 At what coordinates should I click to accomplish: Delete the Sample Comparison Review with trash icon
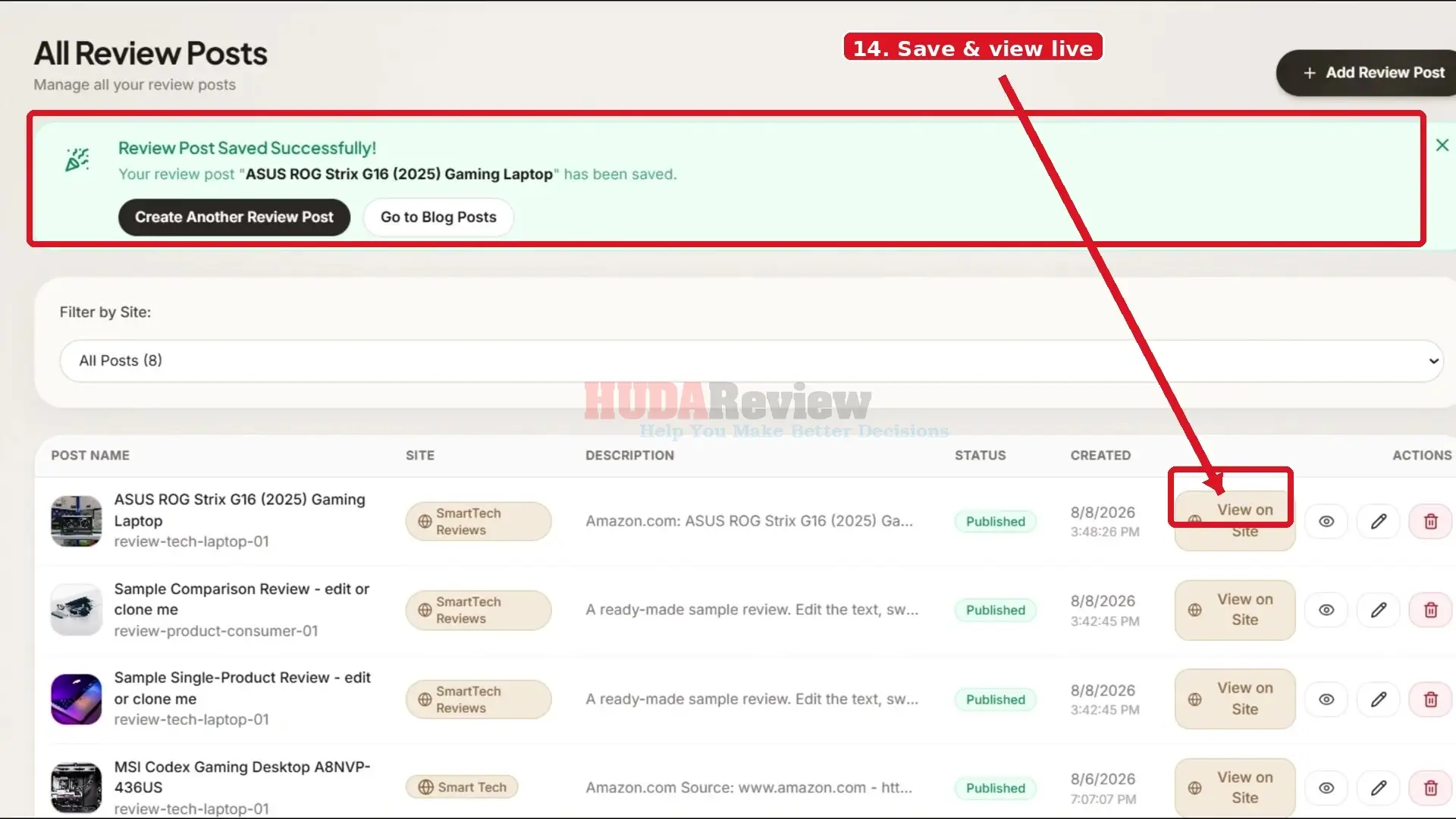[1430, 610]
